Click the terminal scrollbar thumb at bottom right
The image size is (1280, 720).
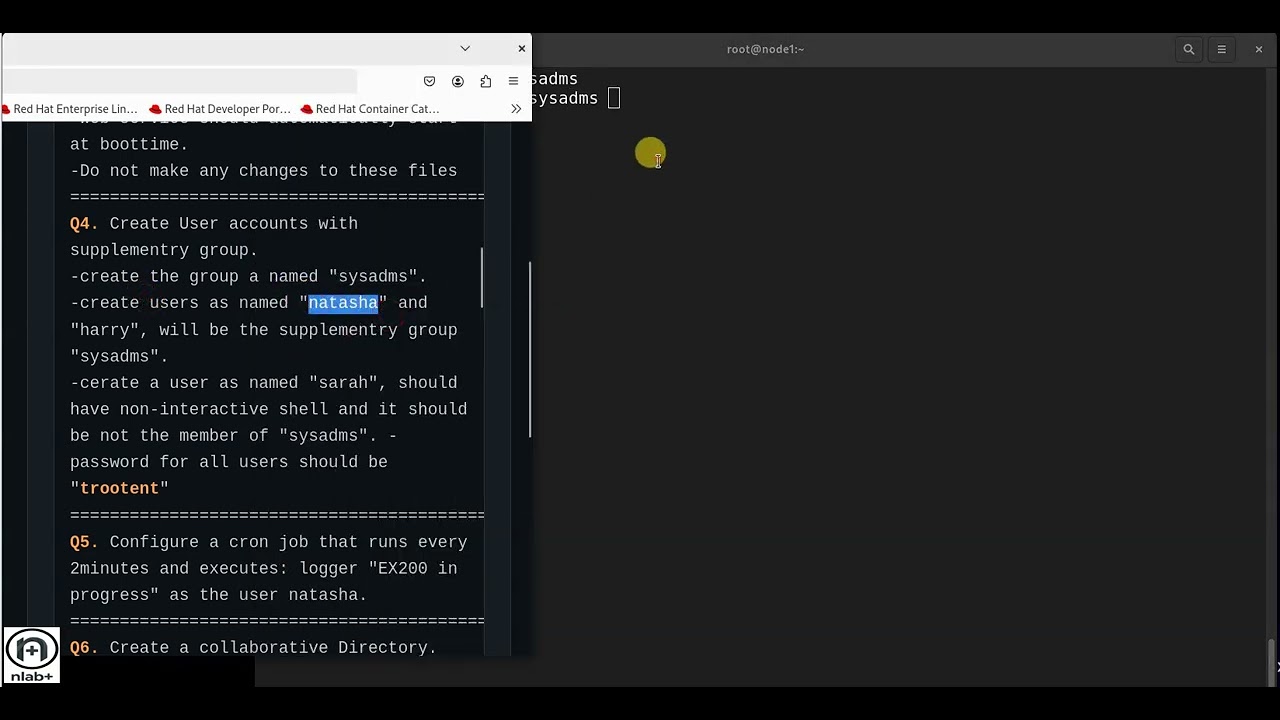coord(1273,660)
